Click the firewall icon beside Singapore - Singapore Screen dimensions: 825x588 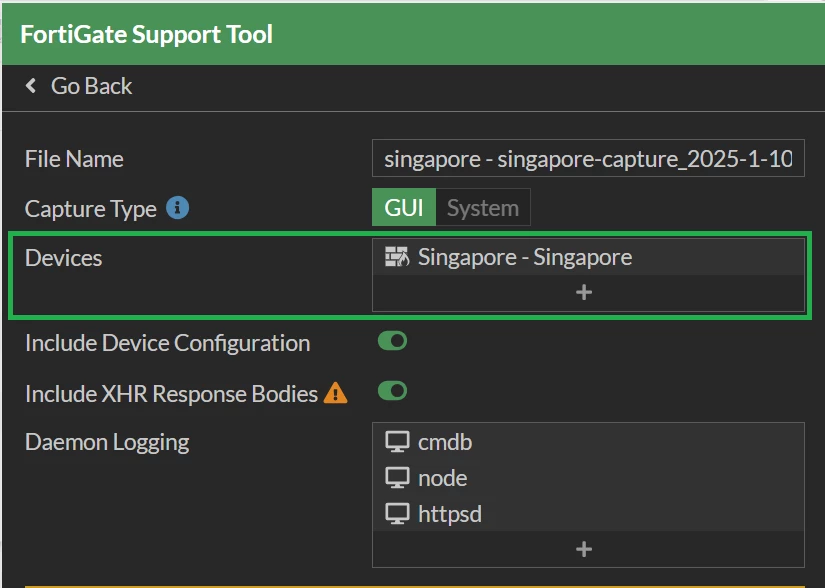point(397,257)
